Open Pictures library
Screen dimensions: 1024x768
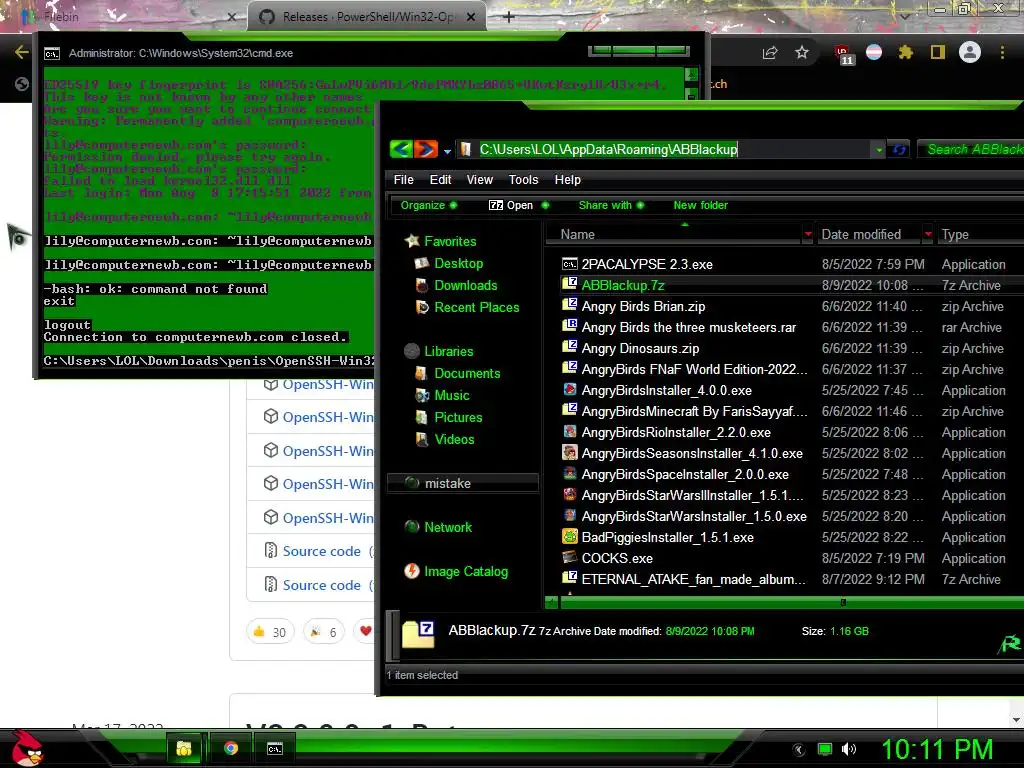(x=449, y=418)
